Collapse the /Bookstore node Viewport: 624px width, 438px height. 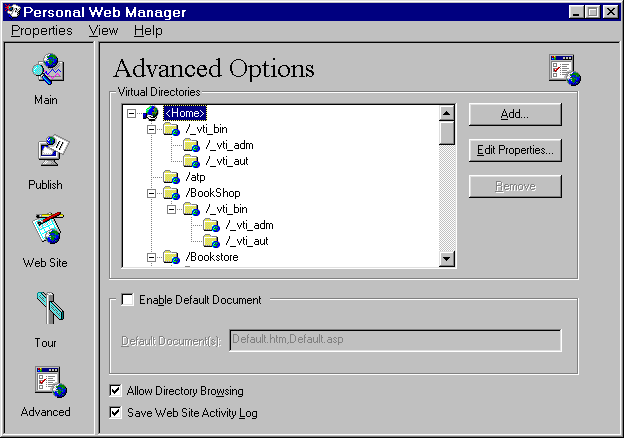151,257
